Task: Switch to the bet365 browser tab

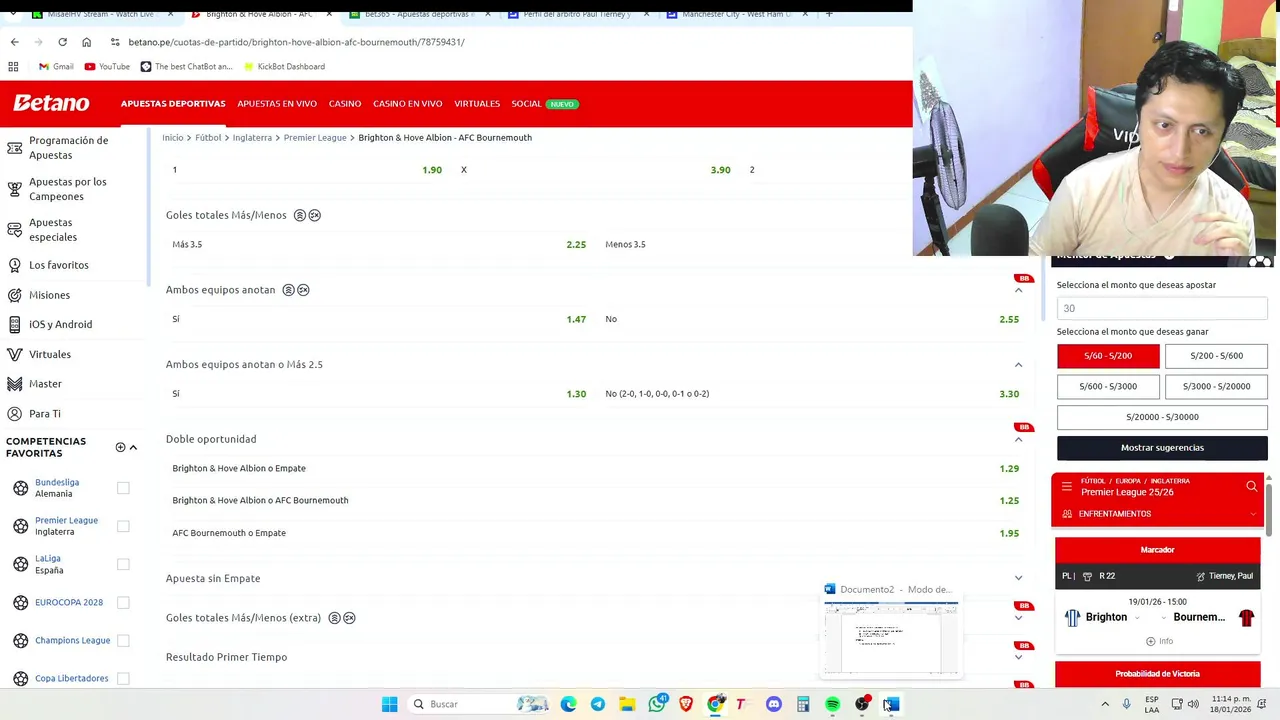Action: [419, 14]
